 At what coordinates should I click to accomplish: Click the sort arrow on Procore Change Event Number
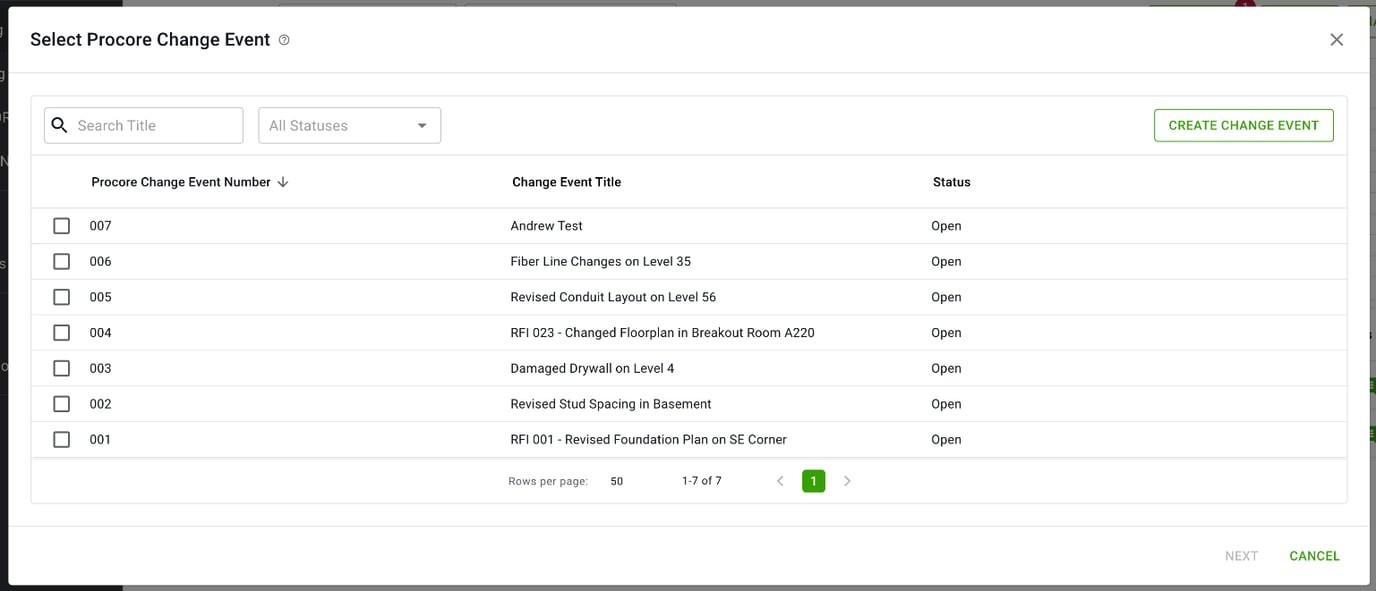tap(283, 182)
